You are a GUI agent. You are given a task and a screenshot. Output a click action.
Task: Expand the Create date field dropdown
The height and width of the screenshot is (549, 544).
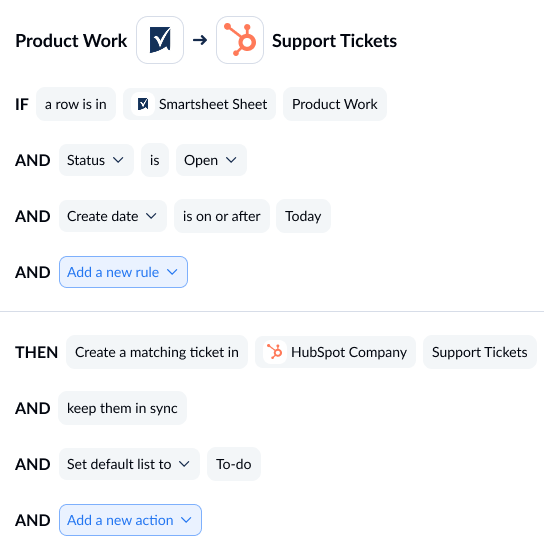click(x=113, y=216)
